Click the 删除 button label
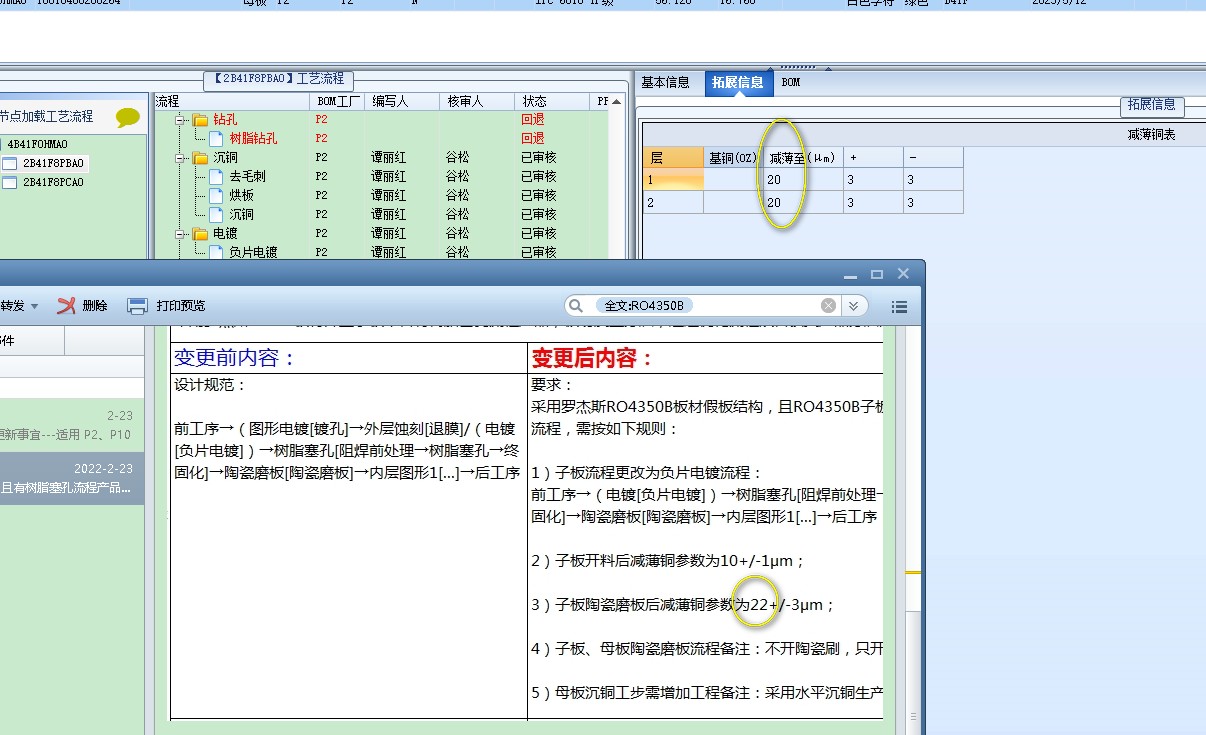 pyautogui.click(x=95, y=306)
